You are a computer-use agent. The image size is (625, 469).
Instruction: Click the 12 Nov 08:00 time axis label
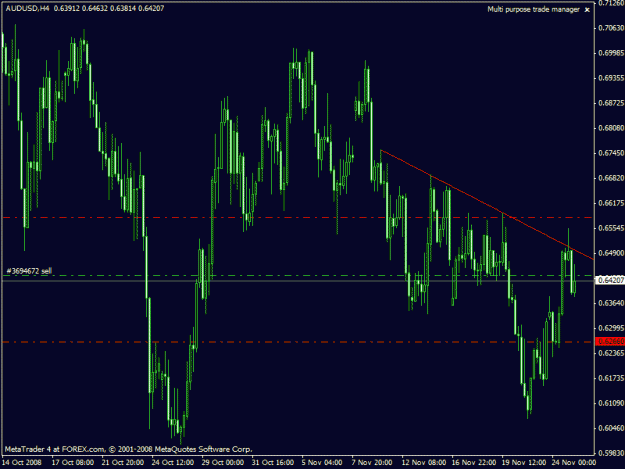pos(424,462)
